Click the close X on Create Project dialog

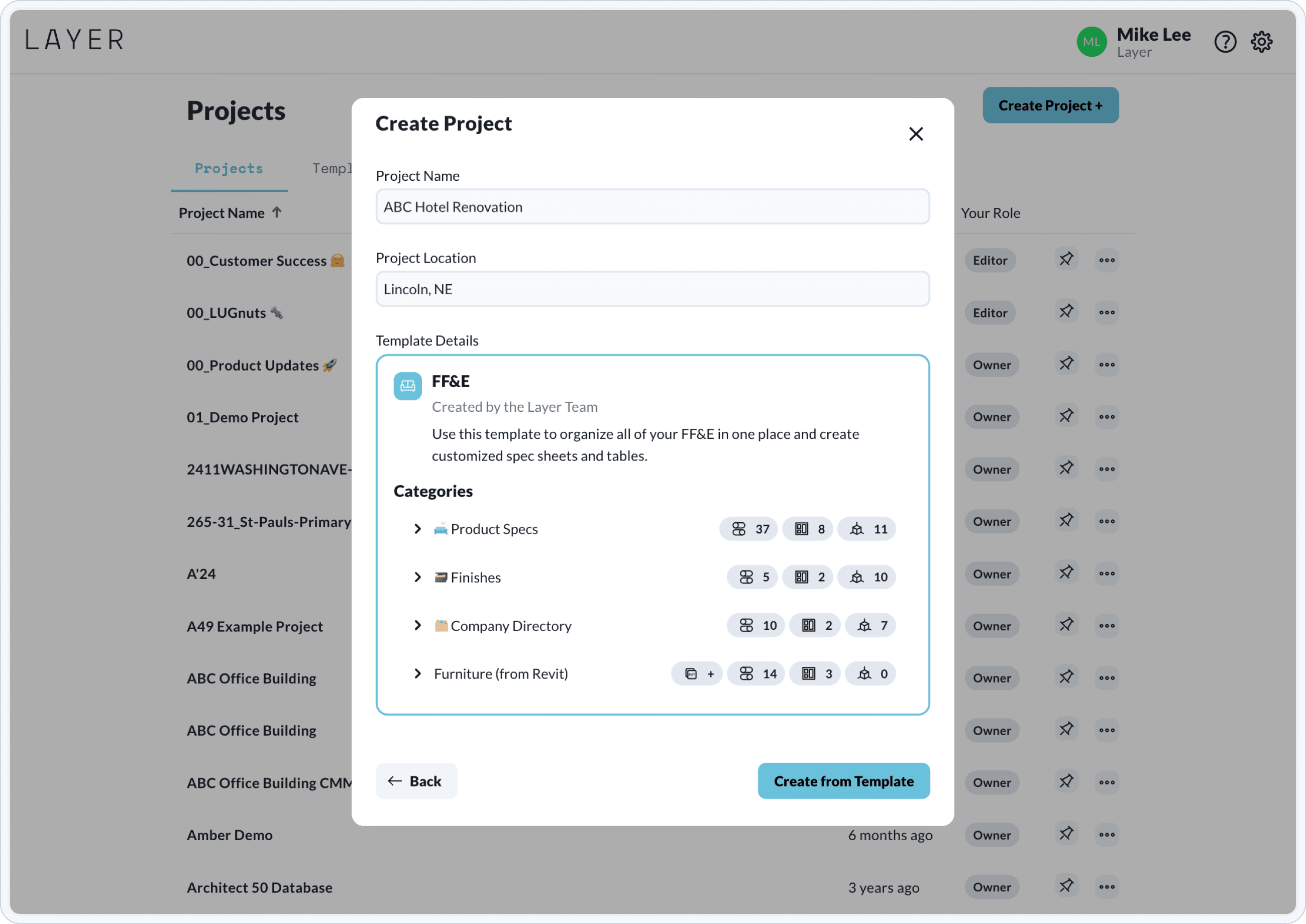point(916,134)
